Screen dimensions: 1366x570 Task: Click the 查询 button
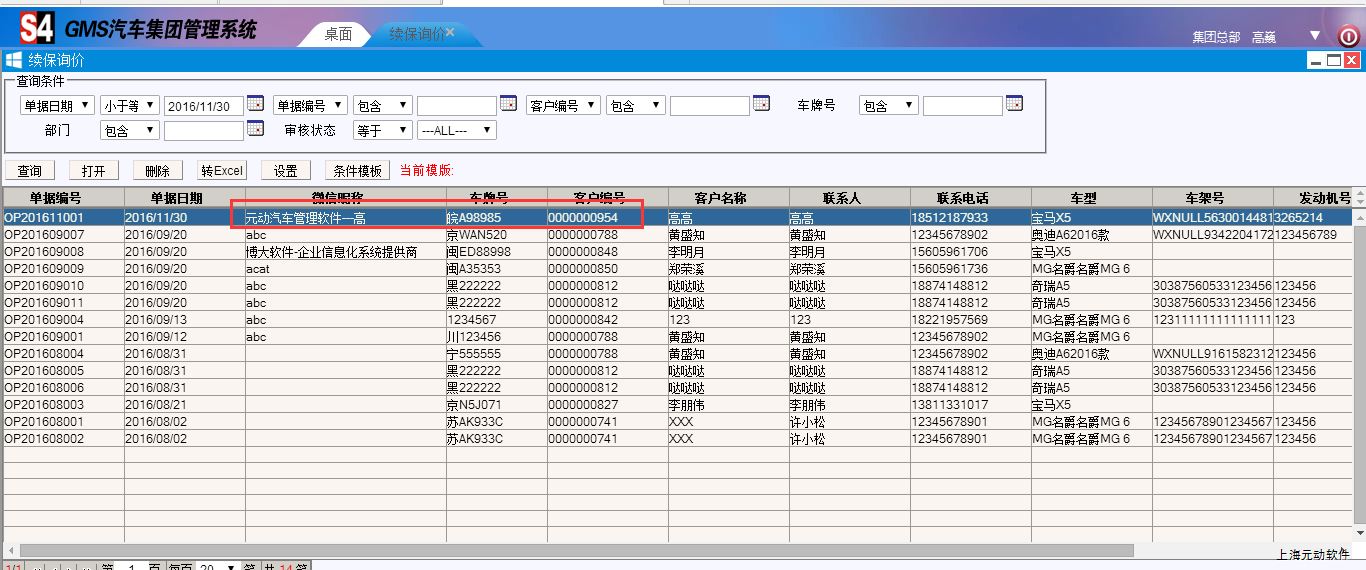click(30, 171)
